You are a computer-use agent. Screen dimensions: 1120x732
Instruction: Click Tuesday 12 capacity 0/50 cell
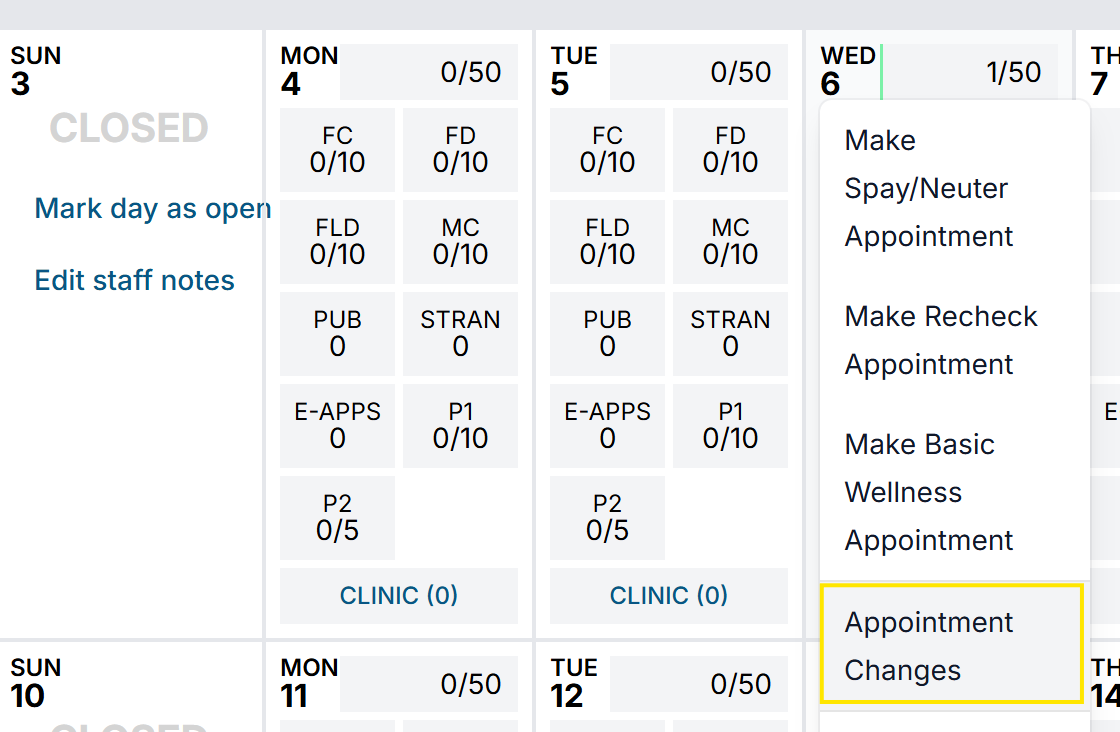(699, 684)
